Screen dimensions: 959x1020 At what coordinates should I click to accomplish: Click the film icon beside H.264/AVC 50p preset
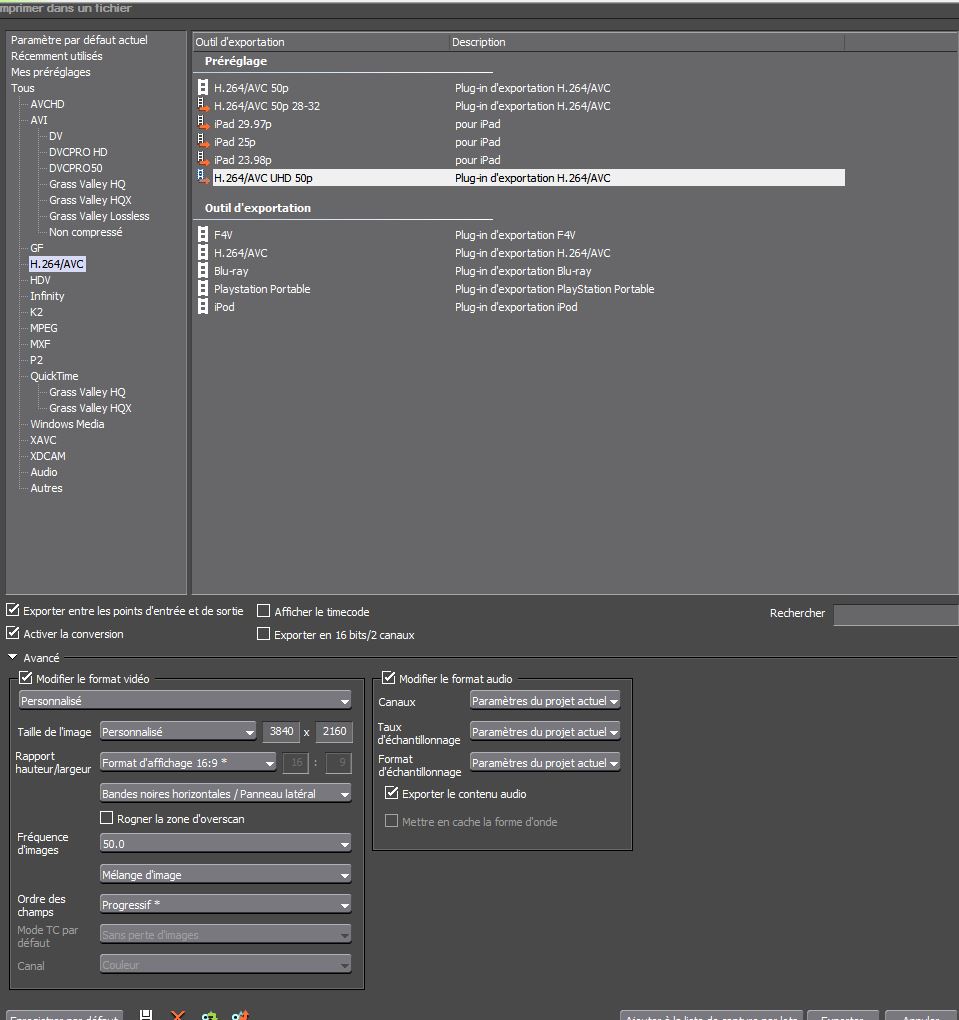click(x=203, y=87)
